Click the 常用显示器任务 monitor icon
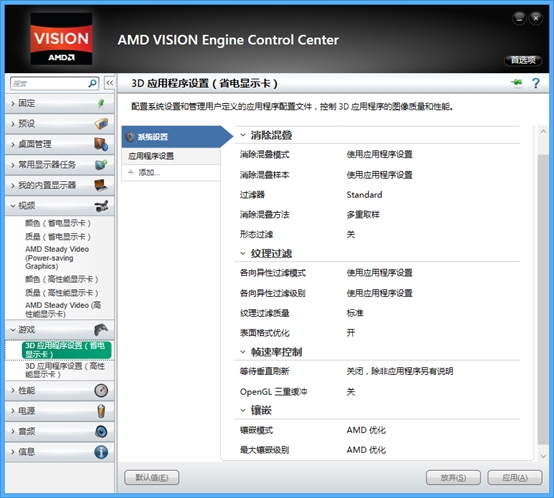The height and width of the screenshot is (498, 554). 101,165
